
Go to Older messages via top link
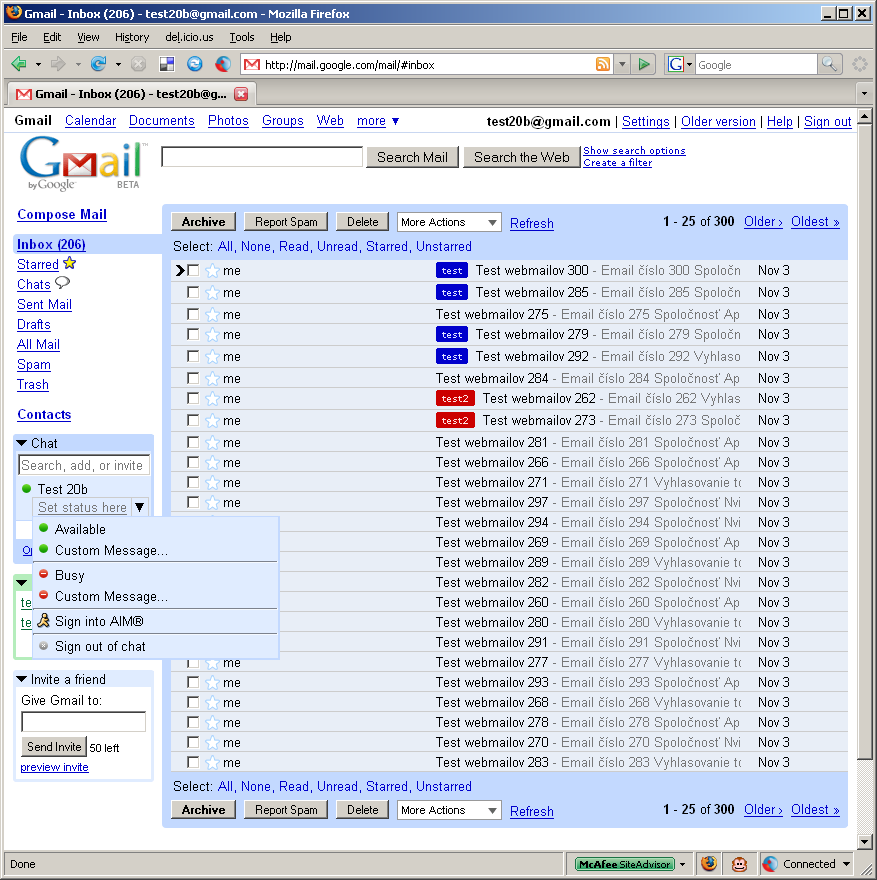point(763,222)
